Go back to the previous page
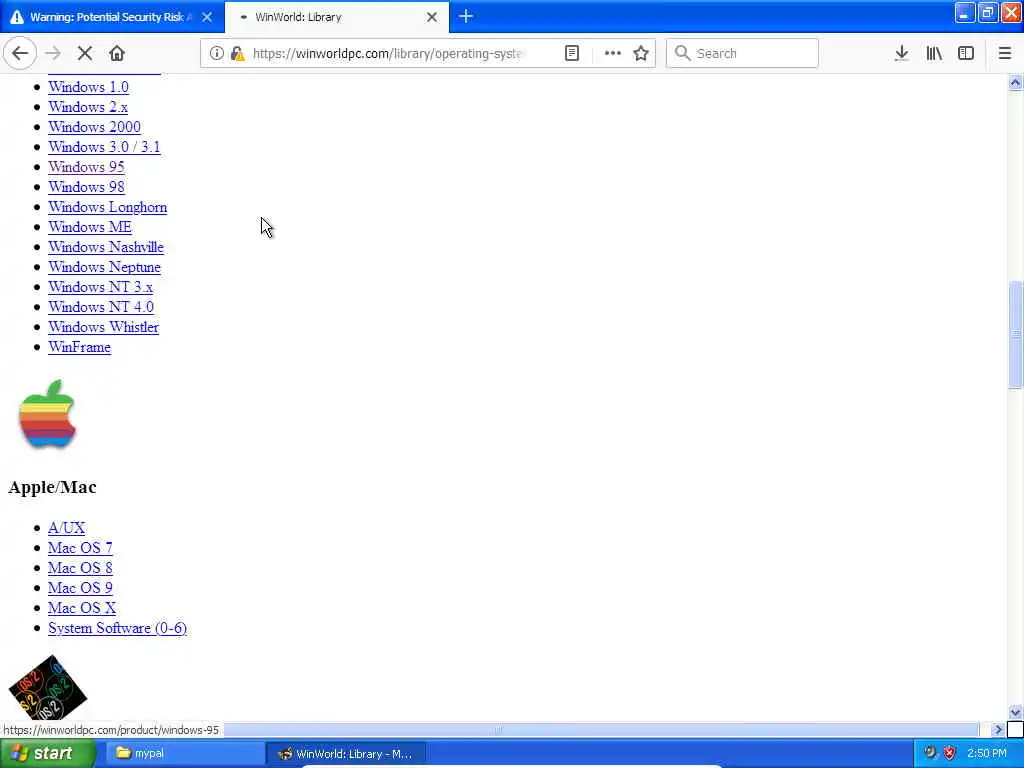The image size is (1024, 768). pyautogui.click(x=20, y=54)
